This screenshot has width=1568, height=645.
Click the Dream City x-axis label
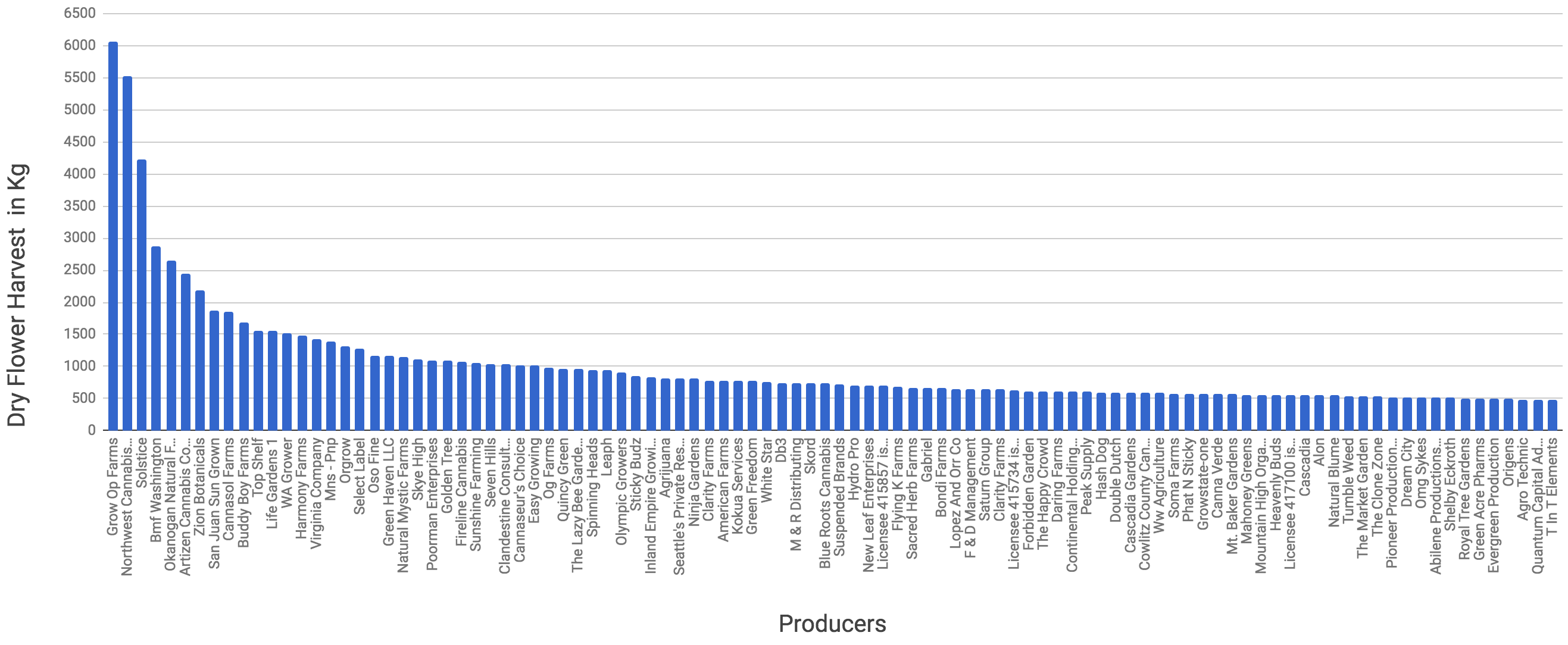tap(1407, 473)
